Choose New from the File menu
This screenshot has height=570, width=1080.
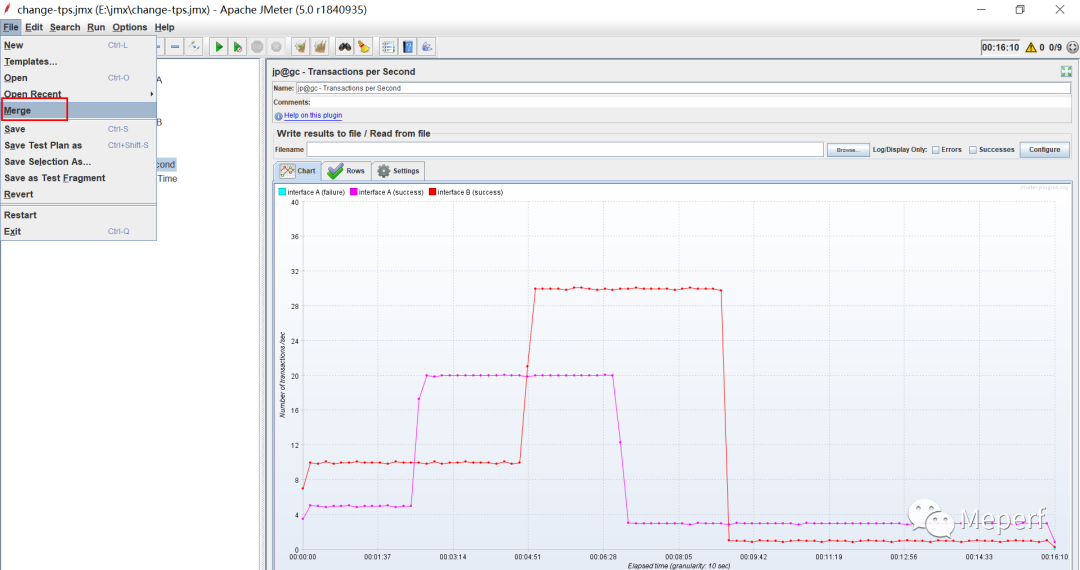coord(79,45)
